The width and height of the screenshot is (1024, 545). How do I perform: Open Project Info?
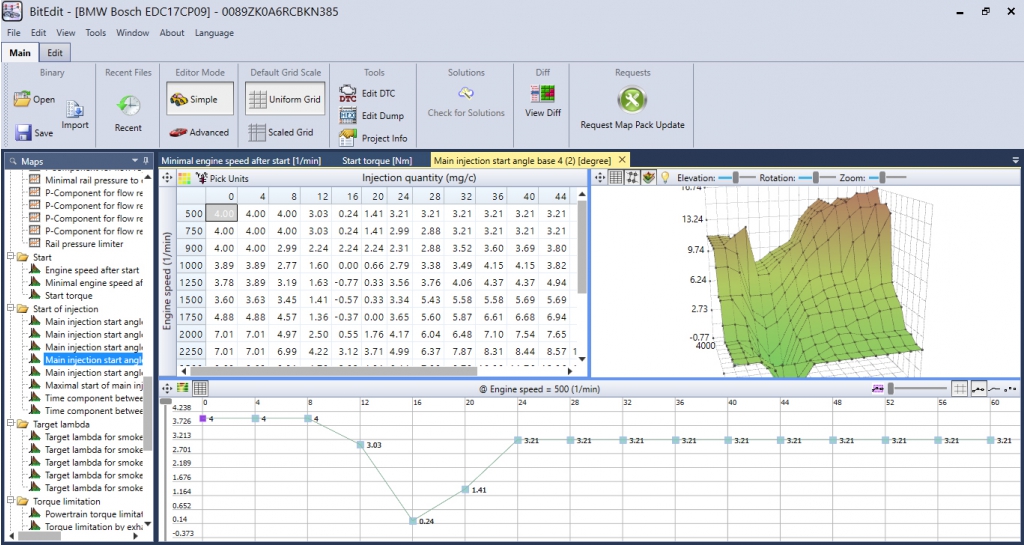(x=374, y=138)
